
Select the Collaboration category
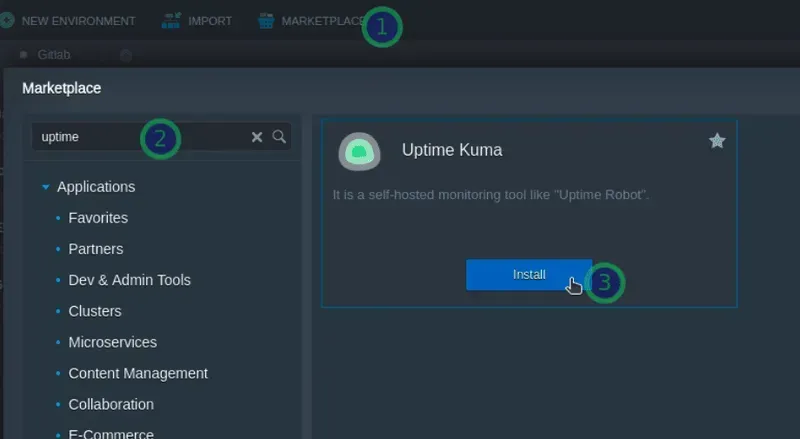pos(111,404)
